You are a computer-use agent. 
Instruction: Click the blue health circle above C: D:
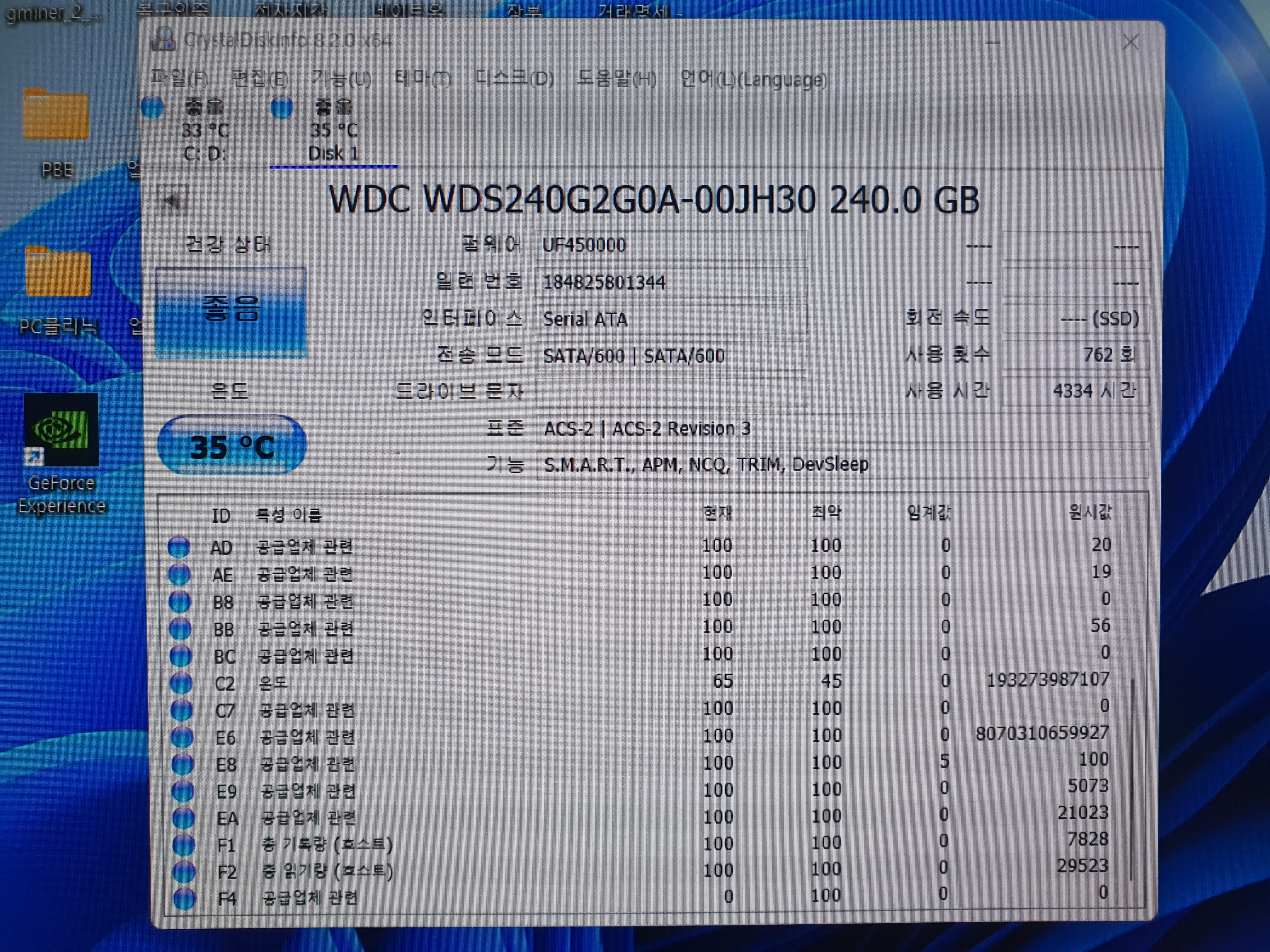[x=152, y=108]
